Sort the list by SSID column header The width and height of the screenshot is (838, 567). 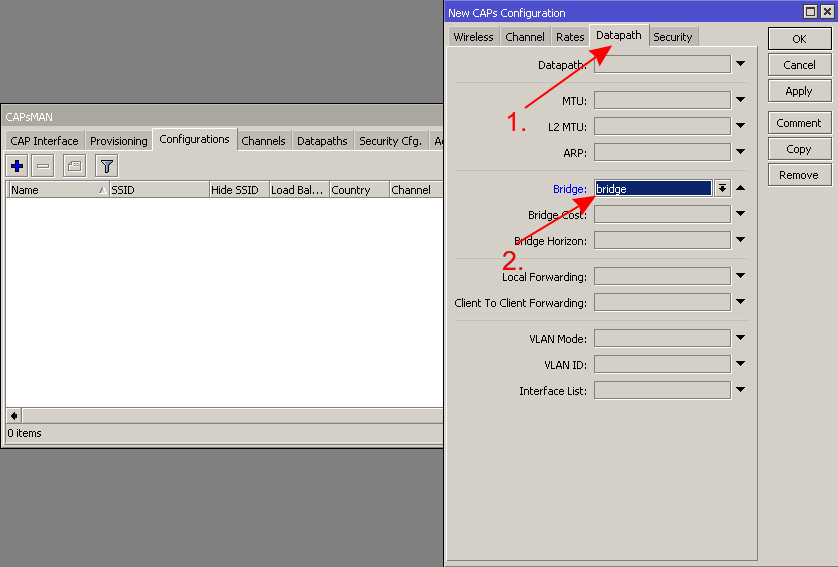pyautogui.click(x=158, y=190)
